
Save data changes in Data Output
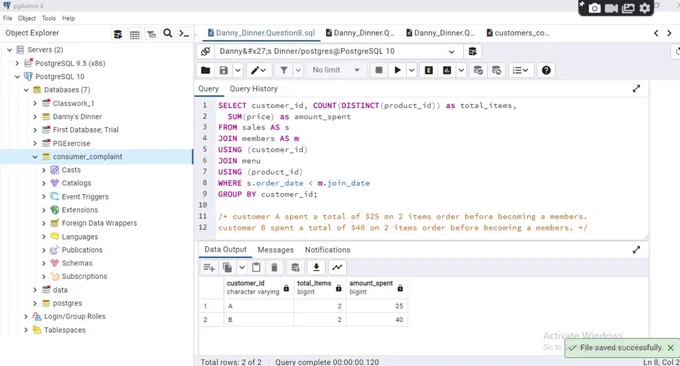click(295, 268)
